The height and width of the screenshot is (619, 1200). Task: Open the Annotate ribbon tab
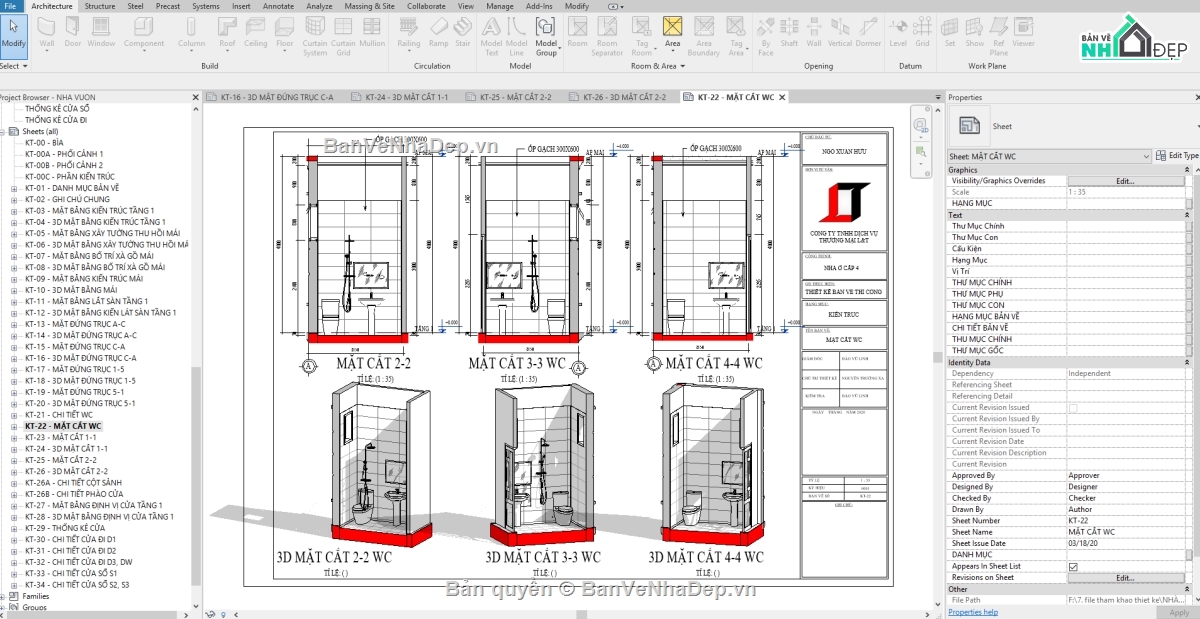(x=278, y=6)
